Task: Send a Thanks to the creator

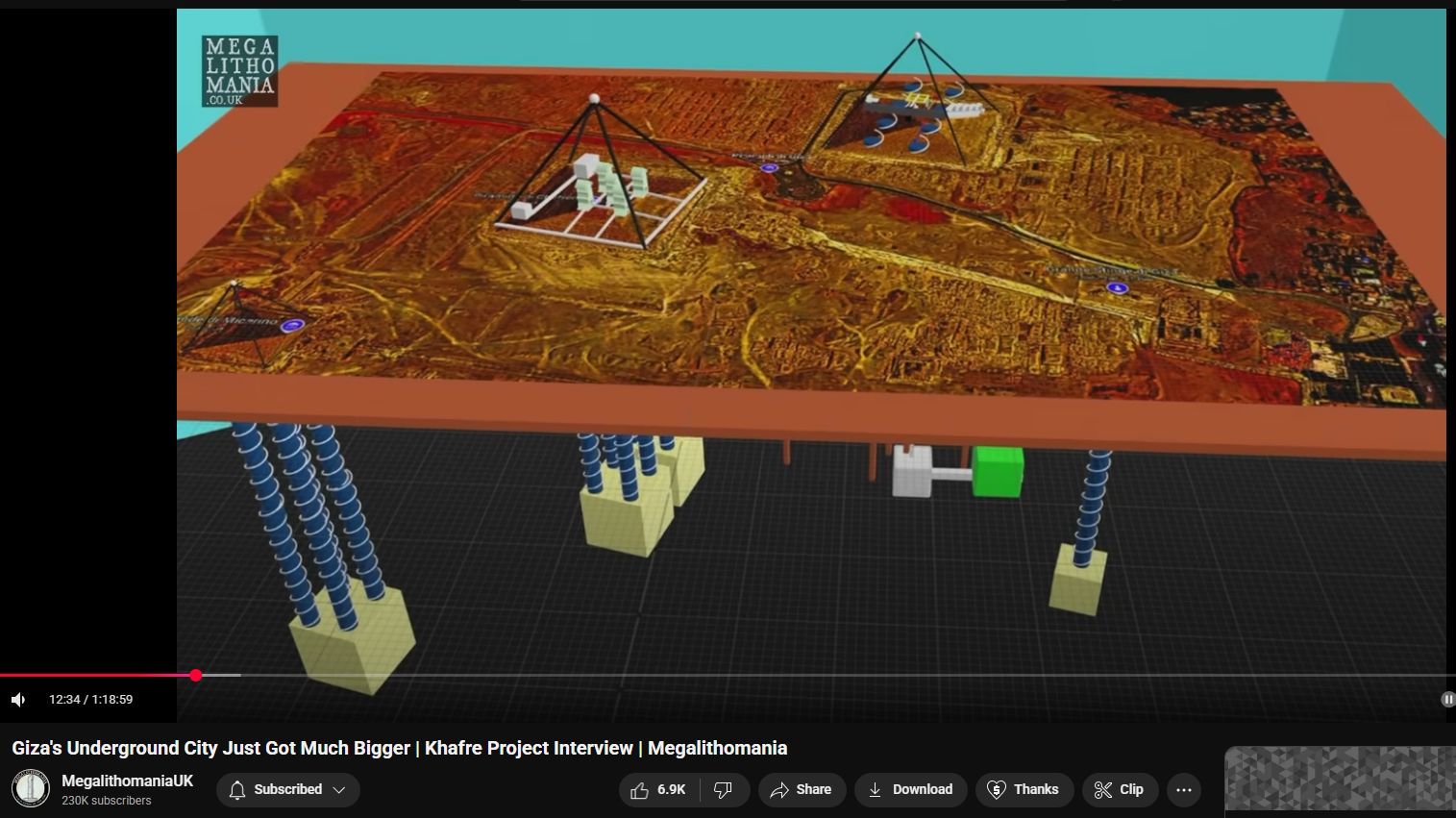Action: pyautogui.click(x=1023, y=790)
